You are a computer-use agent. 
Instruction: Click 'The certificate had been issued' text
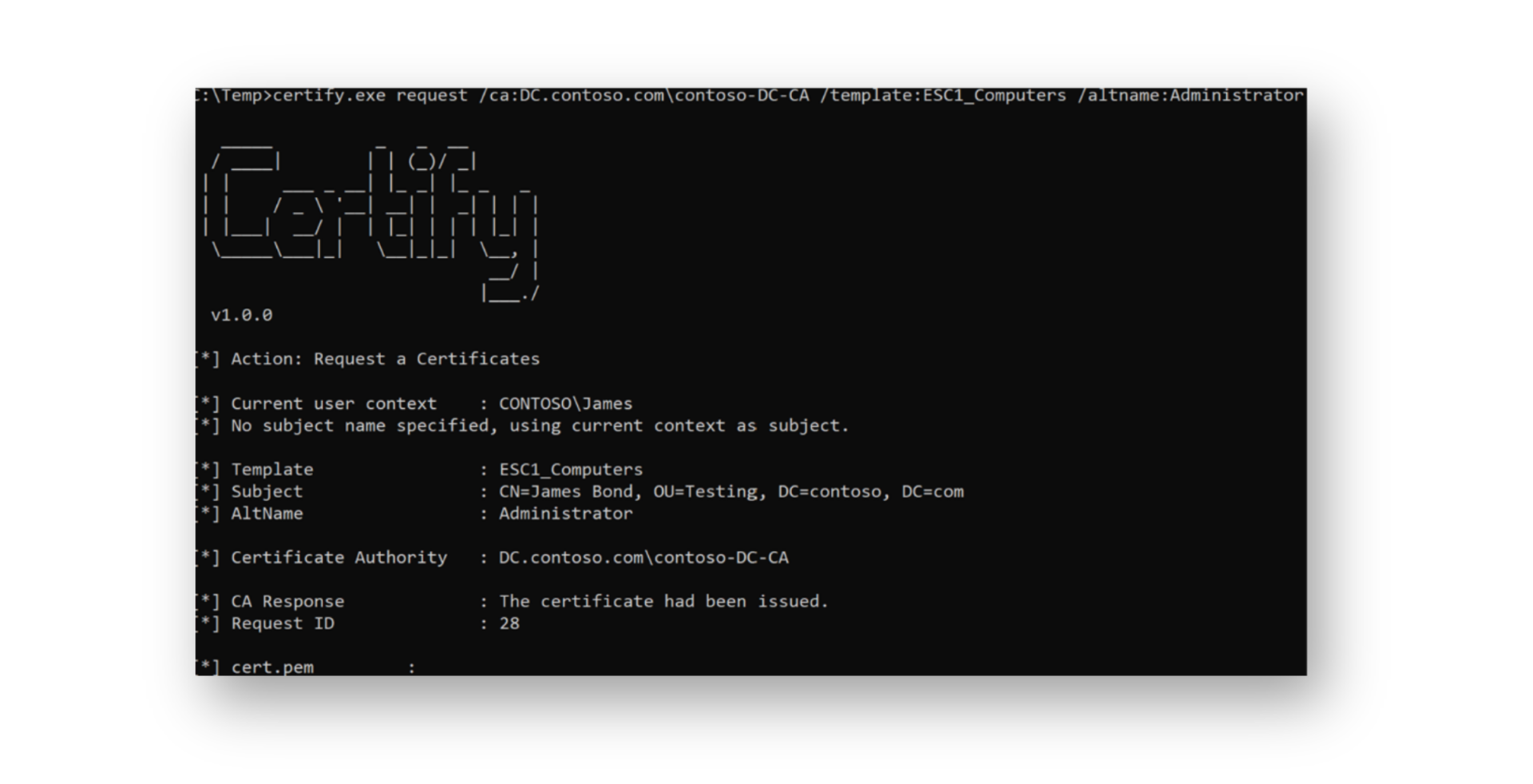(x=664, y=601)
